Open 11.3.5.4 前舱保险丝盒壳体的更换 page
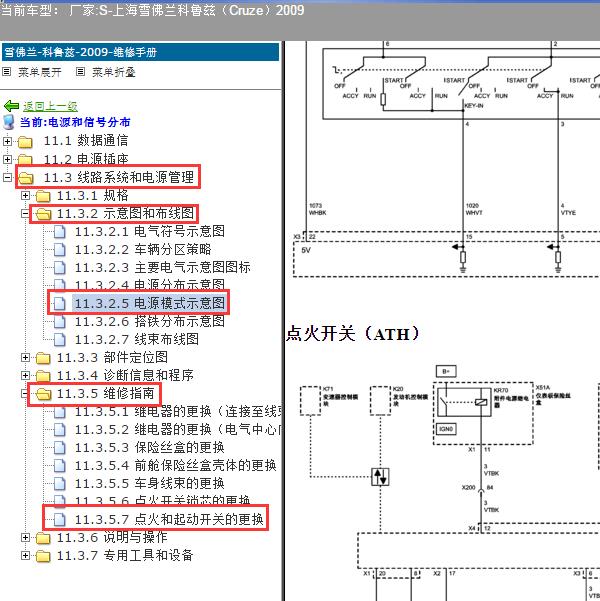Viewport: 600px width, 601px height. (176, 465)
